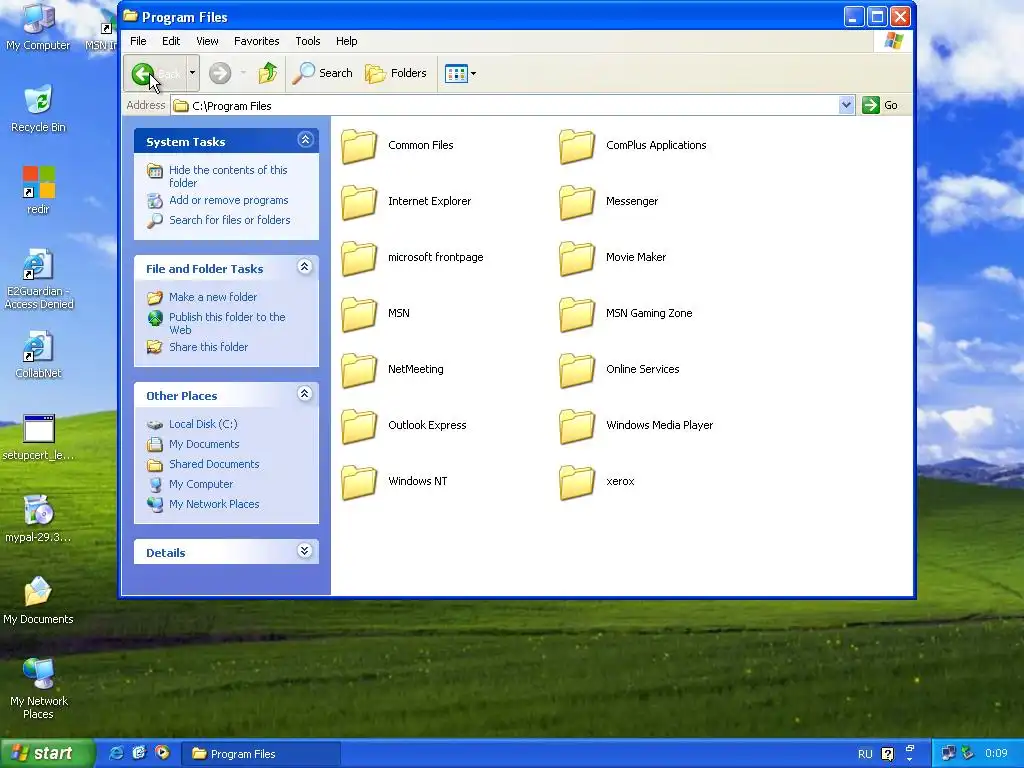Select the CollabNet desktop shortcut

tap(39, 346)
